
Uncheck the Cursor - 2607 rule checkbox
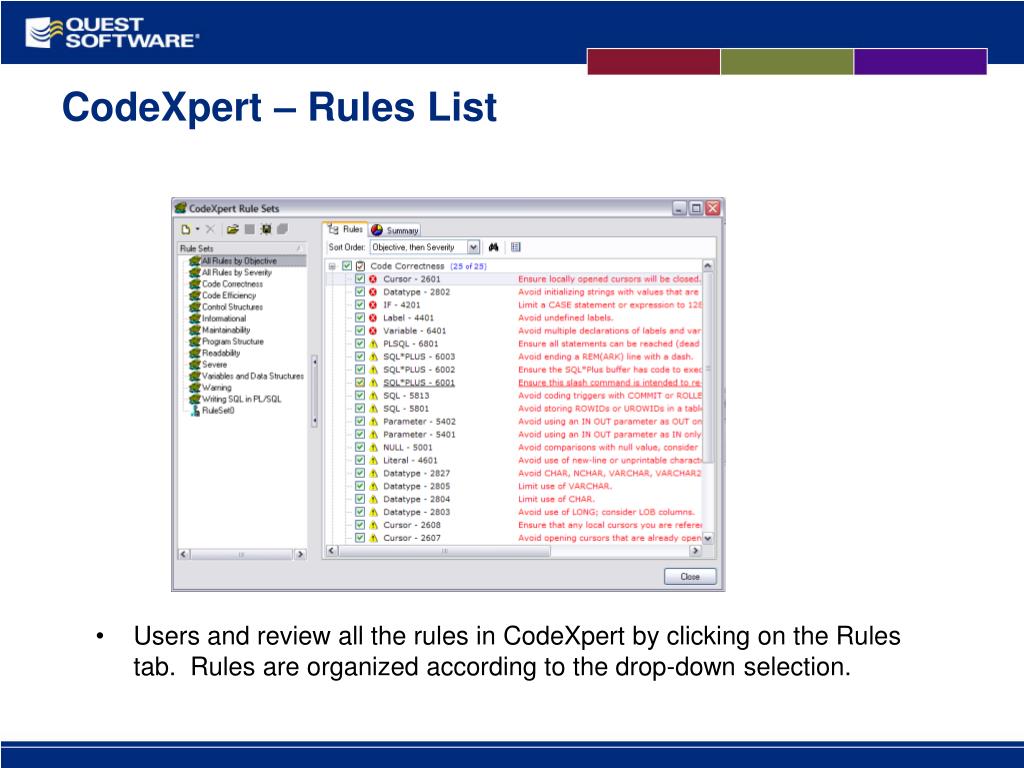click(360, 538)
